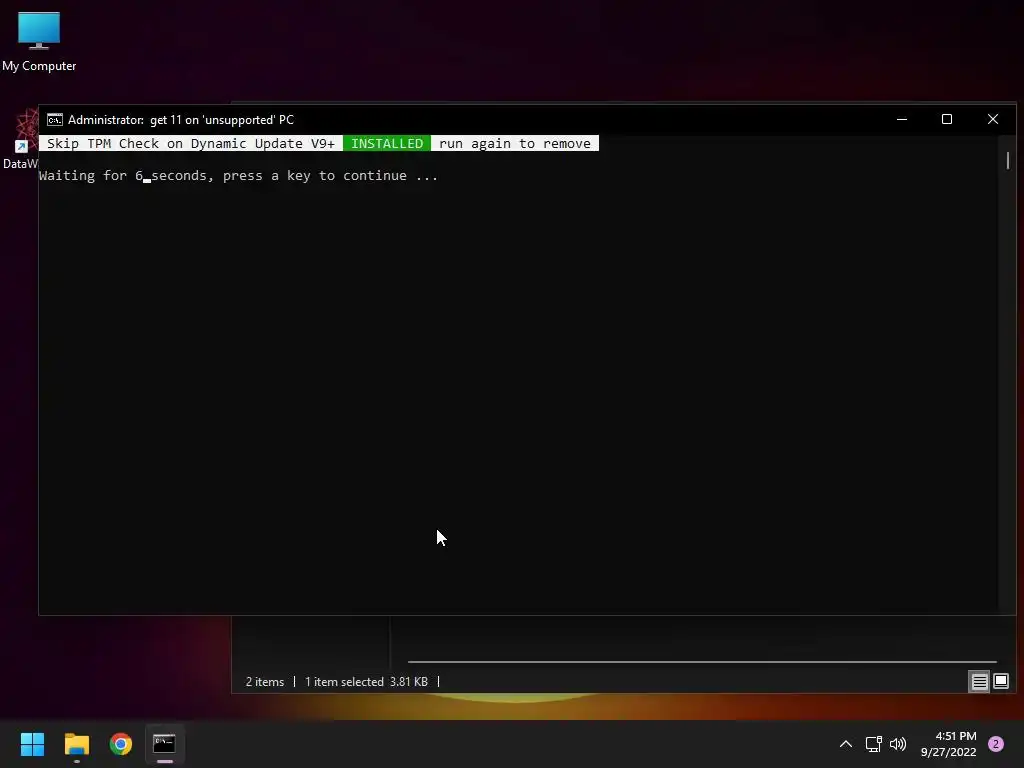Click the 'run again to remove' text
The width and height of the screenshot is (1024, 768).
point(515,144)
